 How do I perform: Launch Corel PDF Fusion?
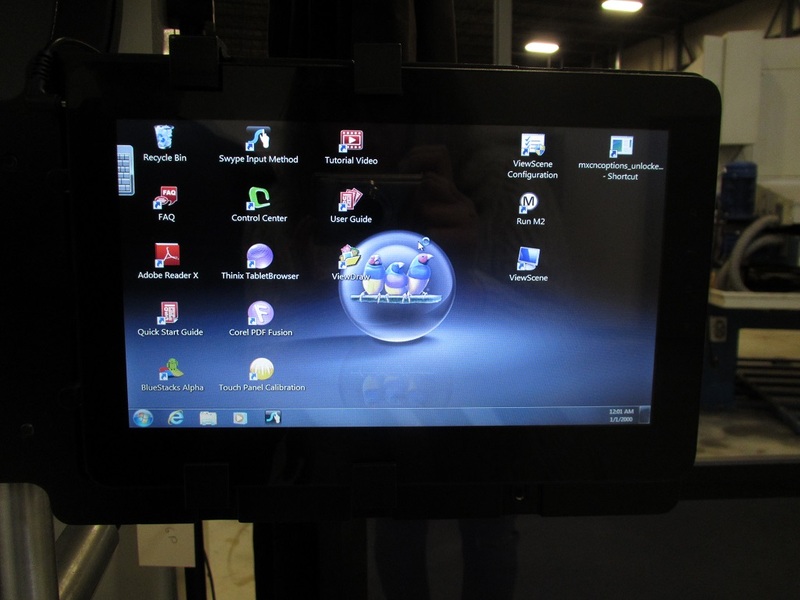coord(260,314)
